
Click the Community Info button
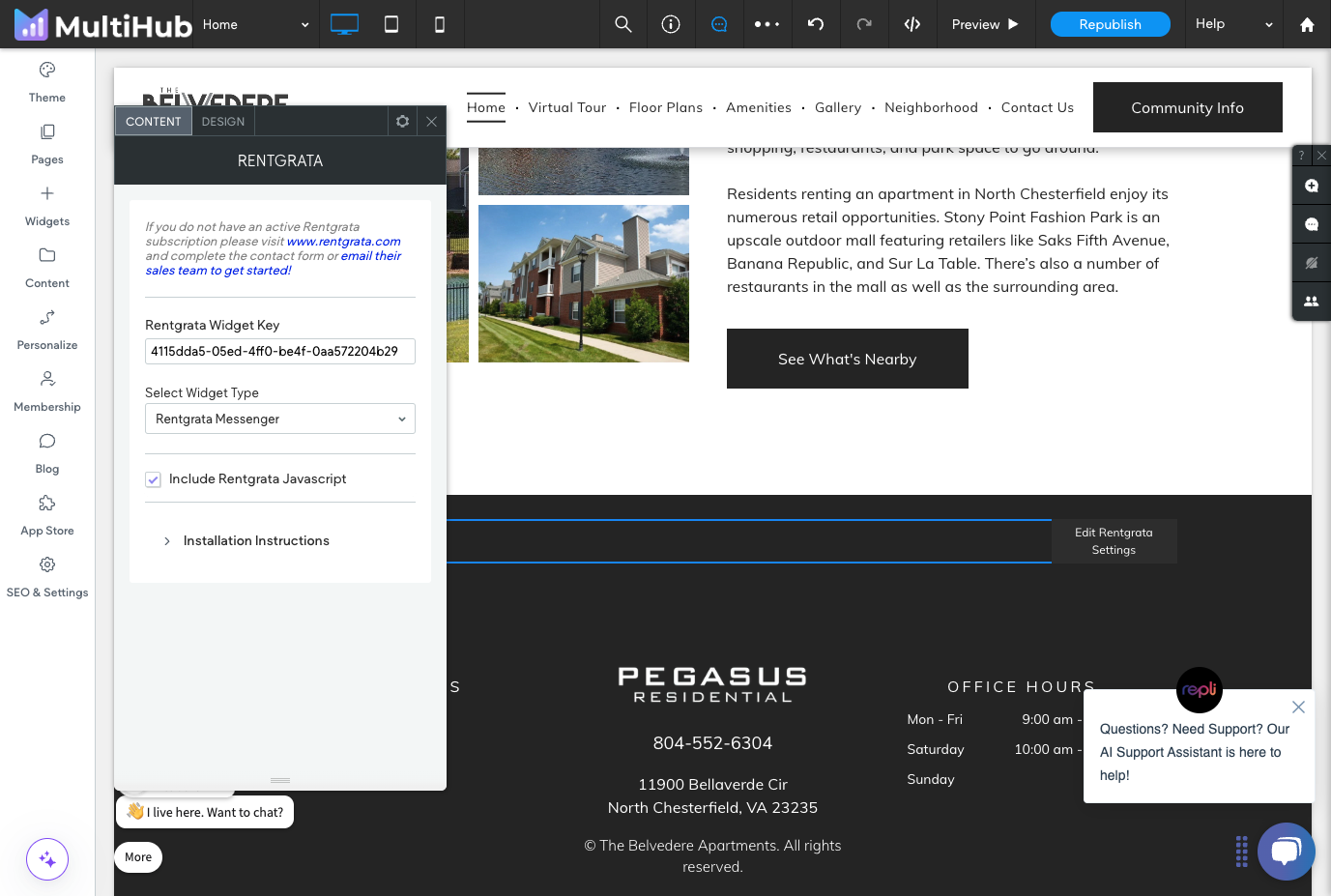click(x=1188, y=107)
